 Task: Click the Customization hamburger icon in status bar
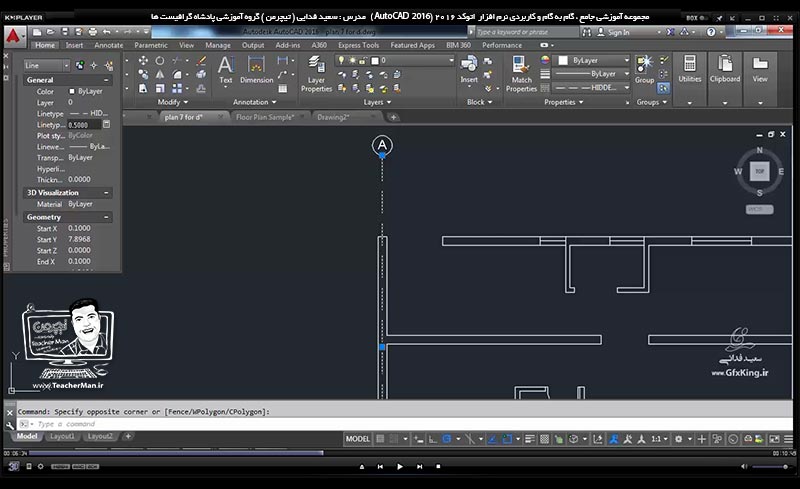pos(788,439)
